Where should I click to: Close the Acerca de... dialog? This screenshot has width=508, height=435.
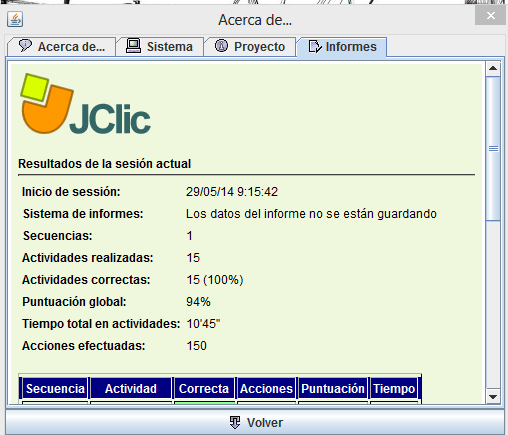(x=490, y=15)
